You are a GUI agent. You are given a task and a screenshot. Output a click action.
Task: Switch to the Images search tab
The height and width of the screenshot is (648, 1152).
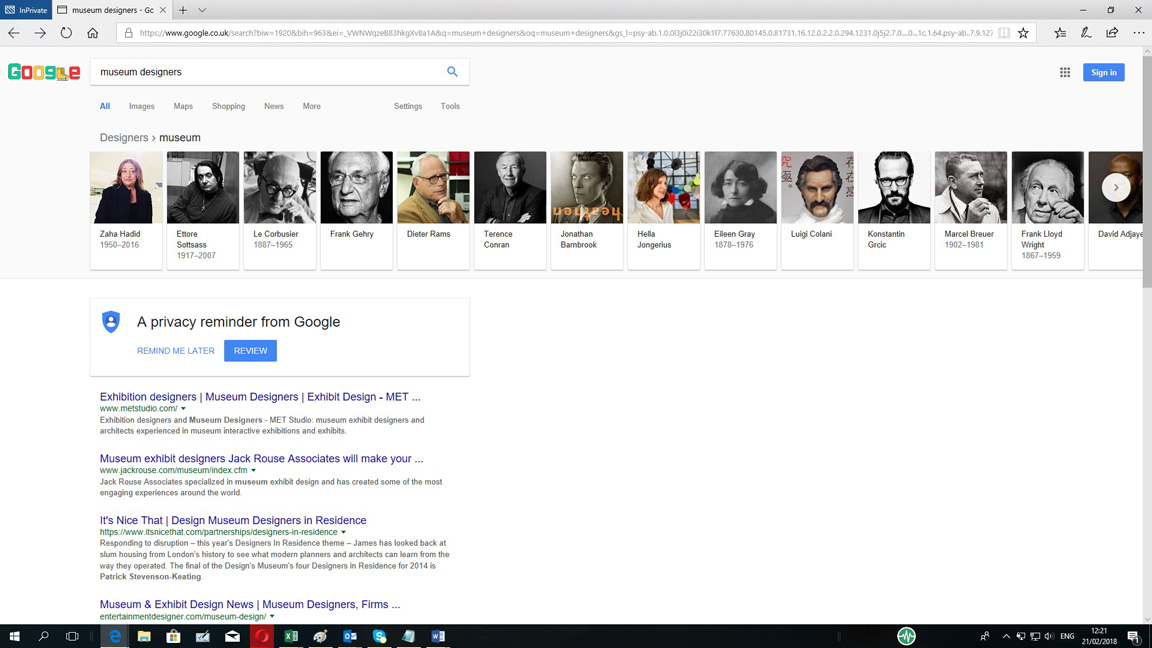point(141,106)
